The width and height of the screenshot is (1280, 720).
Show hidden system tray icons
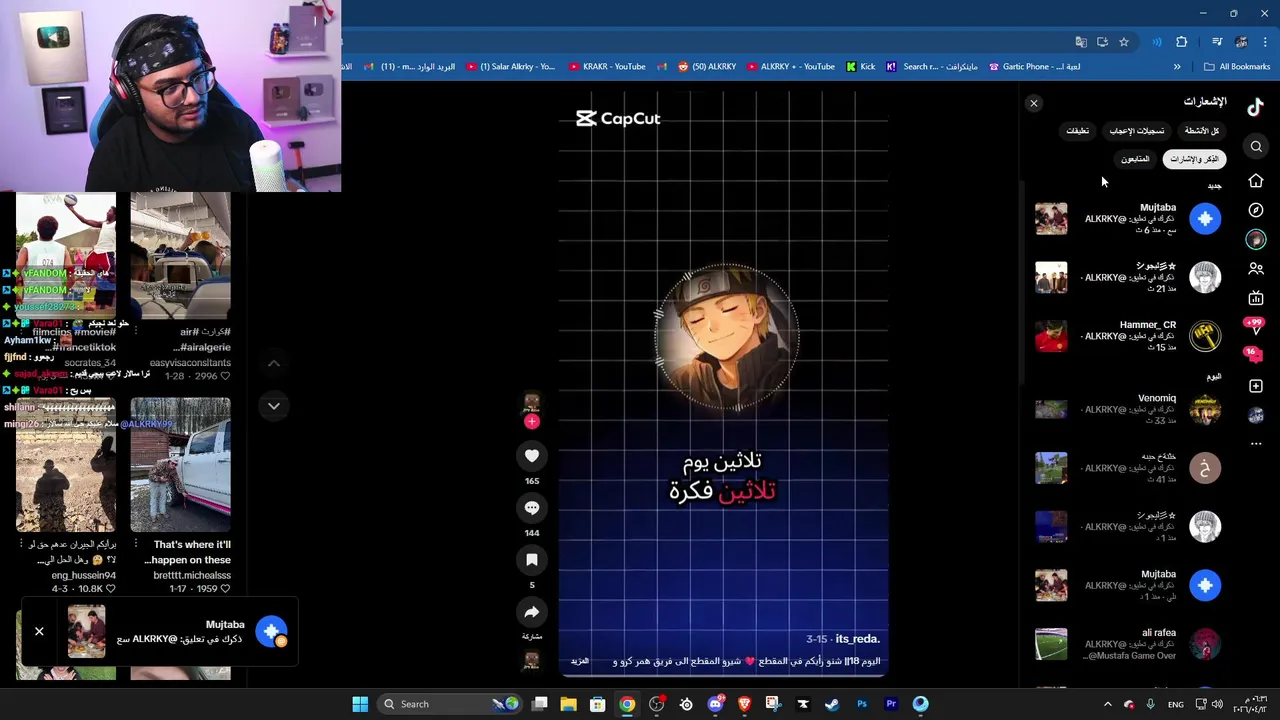(x=1107, y=704)
